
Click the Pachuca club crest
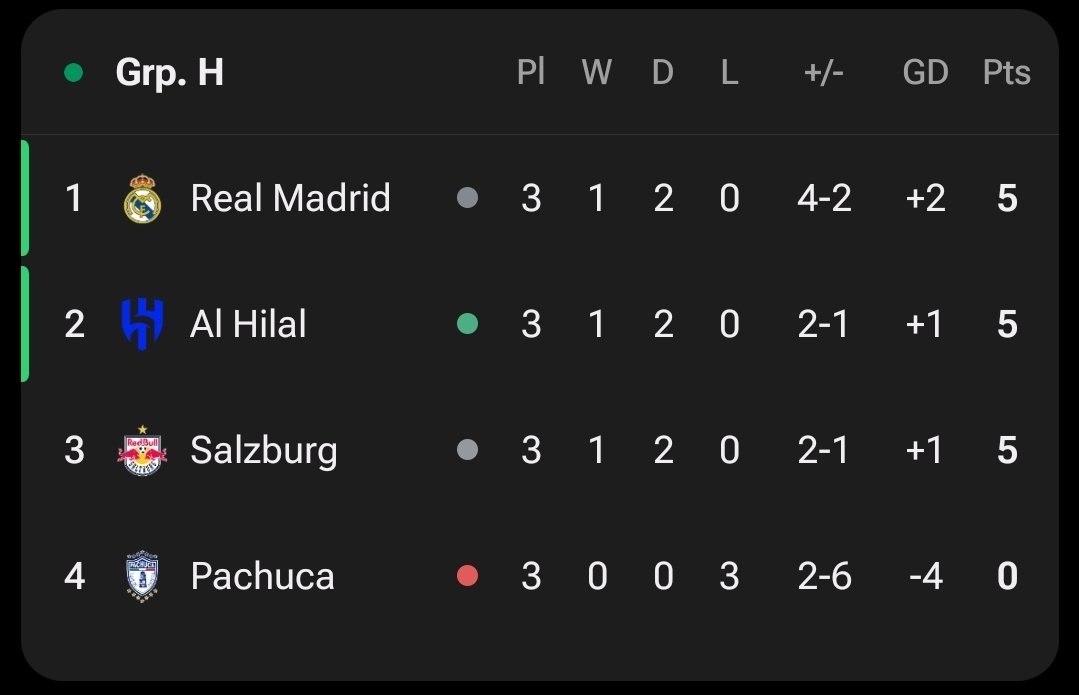point(142,577)
